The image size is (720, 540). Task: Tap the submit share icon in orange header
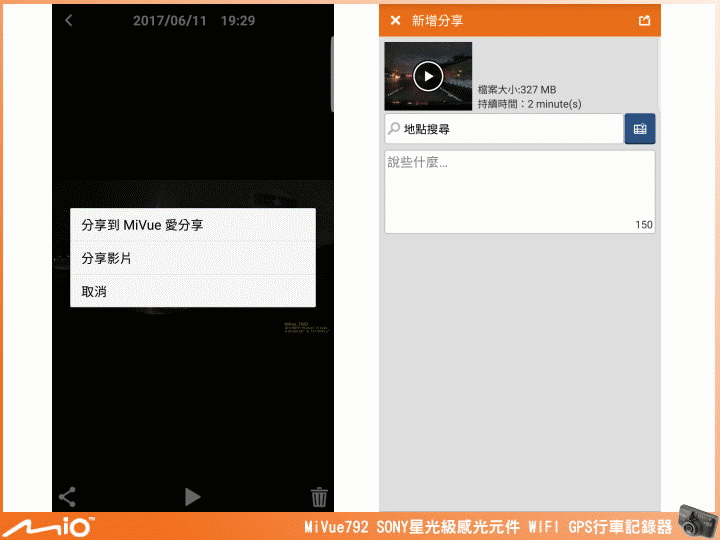pos(644,20)
